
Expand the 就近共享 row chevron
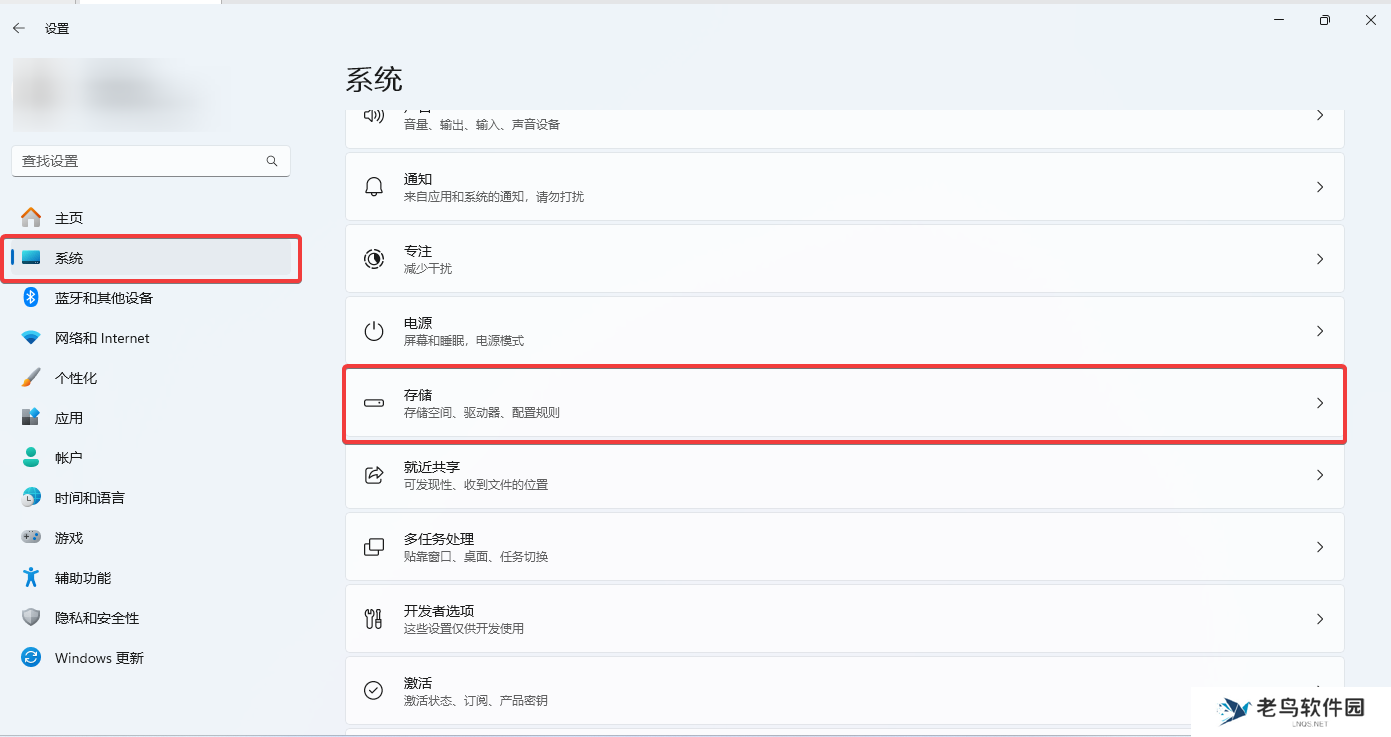(1320, 474)
